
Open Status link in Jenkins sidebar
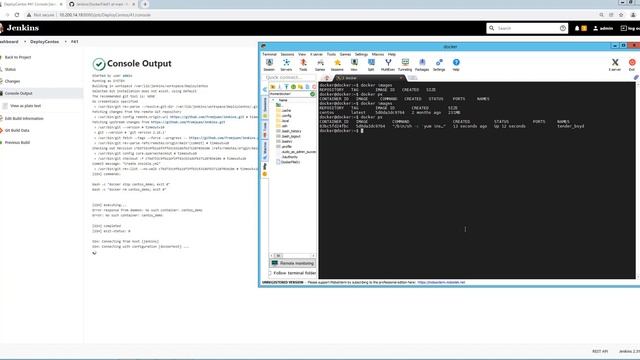[x=10, y=69]
